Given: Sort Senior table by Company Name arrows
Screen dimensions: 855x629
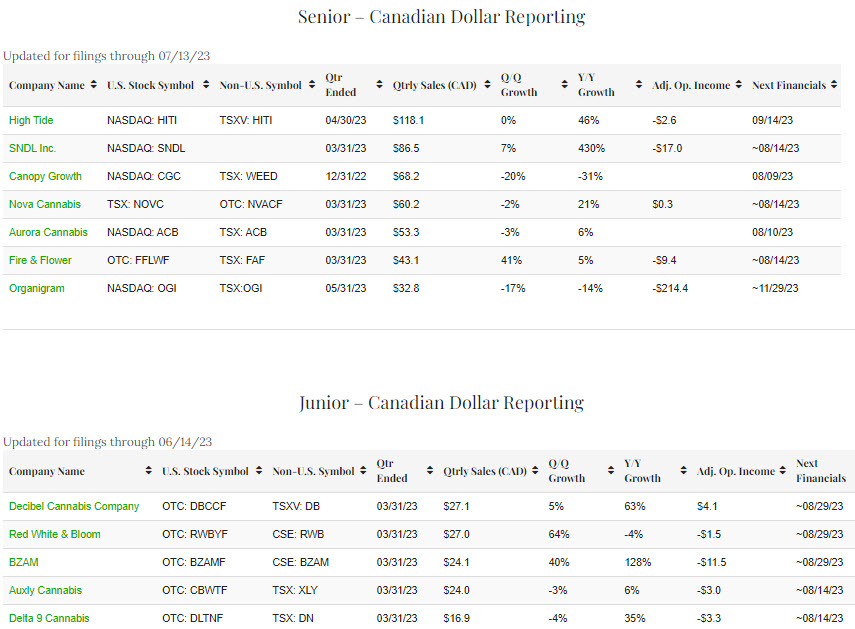Looking at the screenshot, I should (x=94, y=86).
